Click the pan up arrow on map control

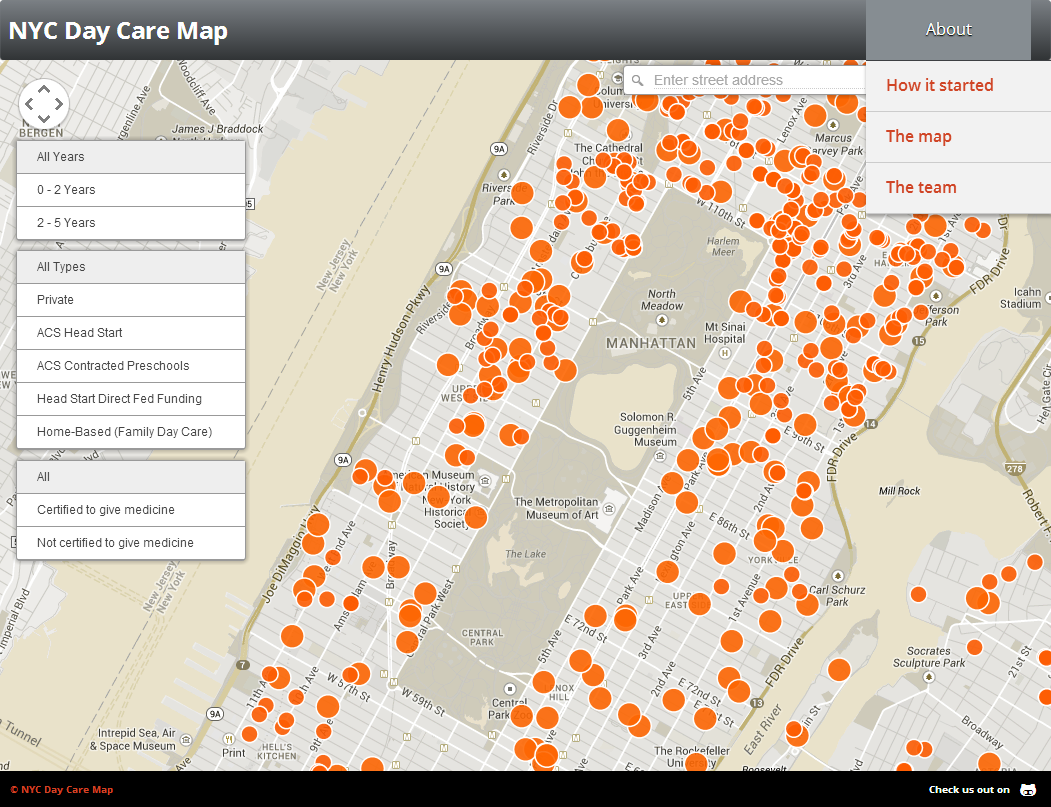[x=44, y=89]
